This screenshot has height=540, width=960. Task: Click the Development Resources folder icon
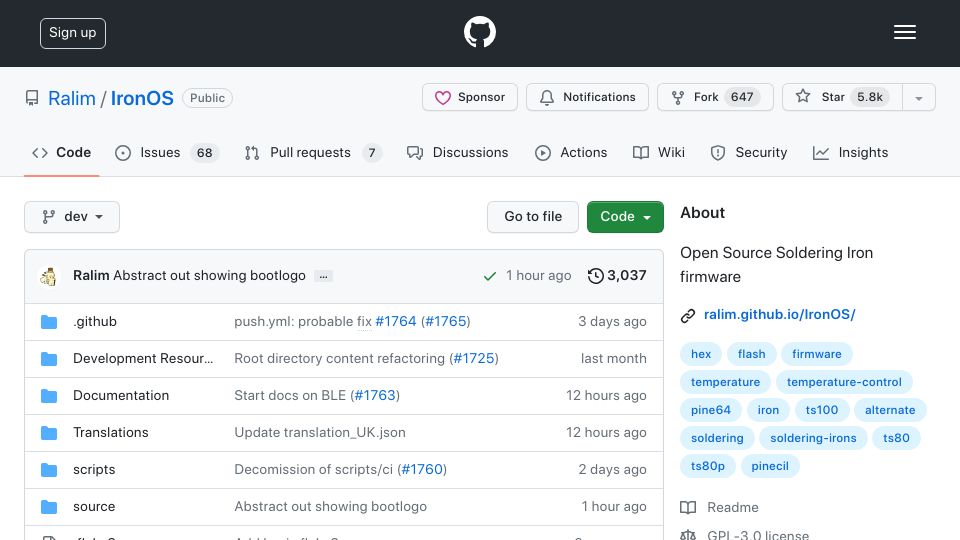click(49, 359)
